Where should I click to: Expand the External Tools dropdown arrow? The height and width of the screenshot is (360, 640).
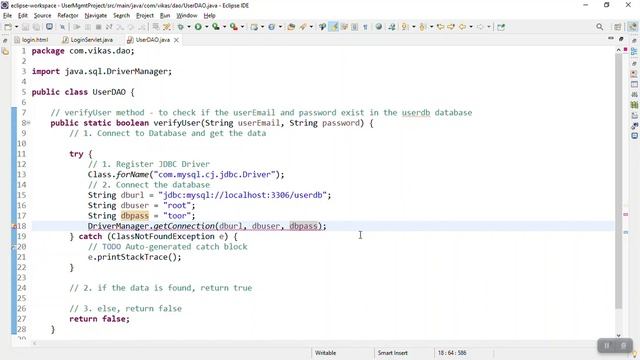pyautogui.click(x=242, y=27)
